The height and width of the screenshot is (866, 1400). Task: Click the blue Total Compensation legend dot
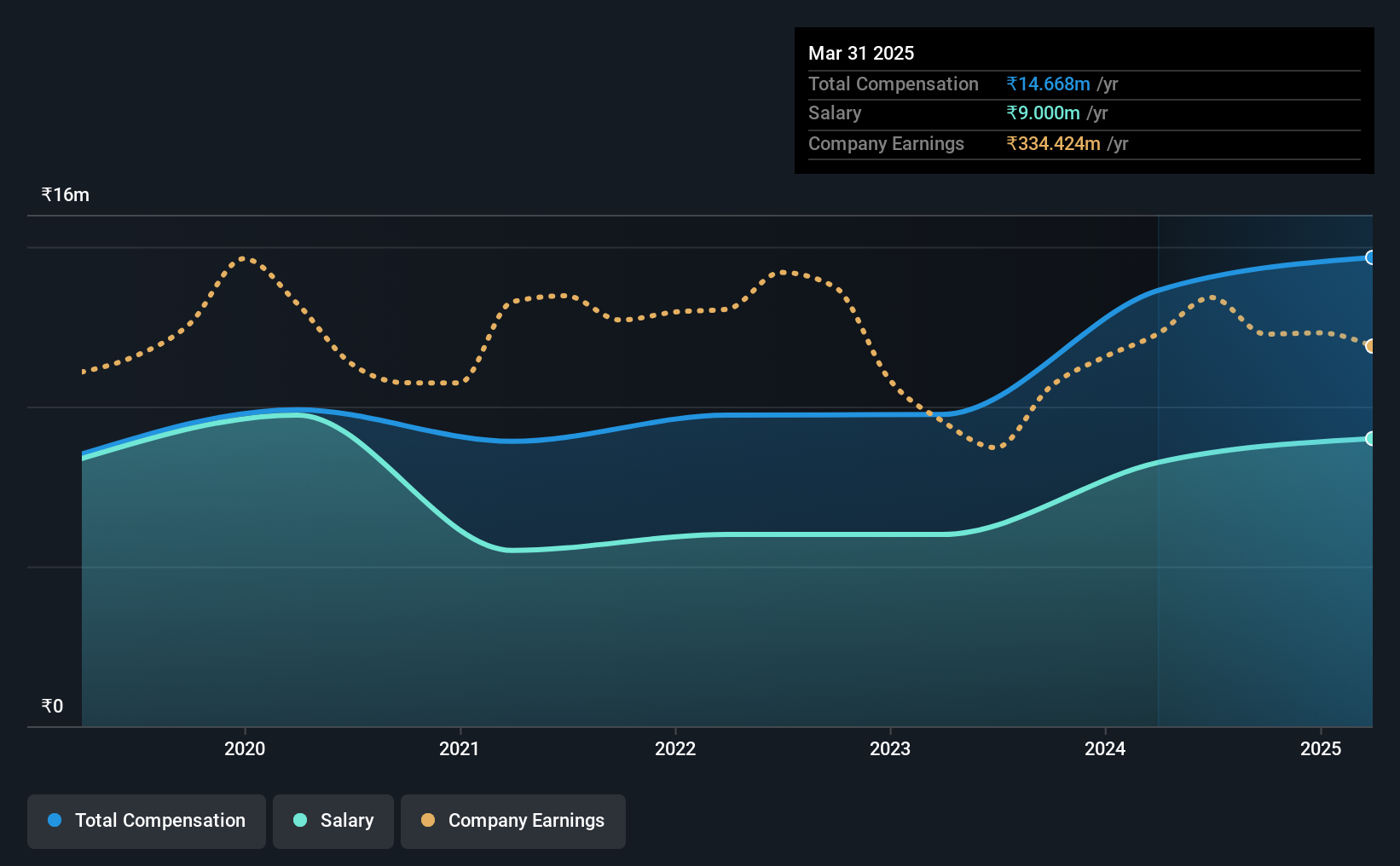click(55, 820)
